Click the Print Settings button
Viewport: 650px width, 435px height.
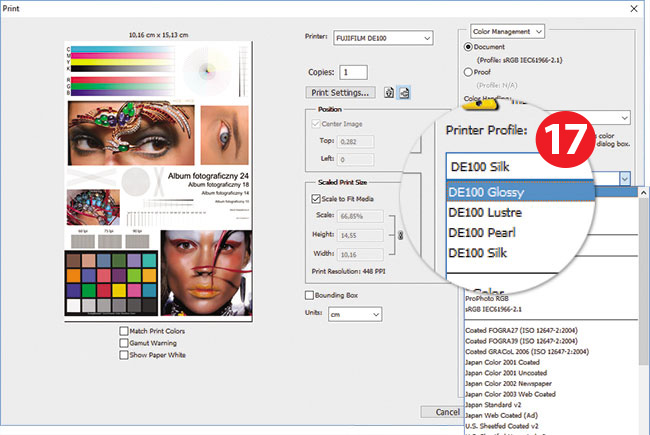click(x=341, y=92)
